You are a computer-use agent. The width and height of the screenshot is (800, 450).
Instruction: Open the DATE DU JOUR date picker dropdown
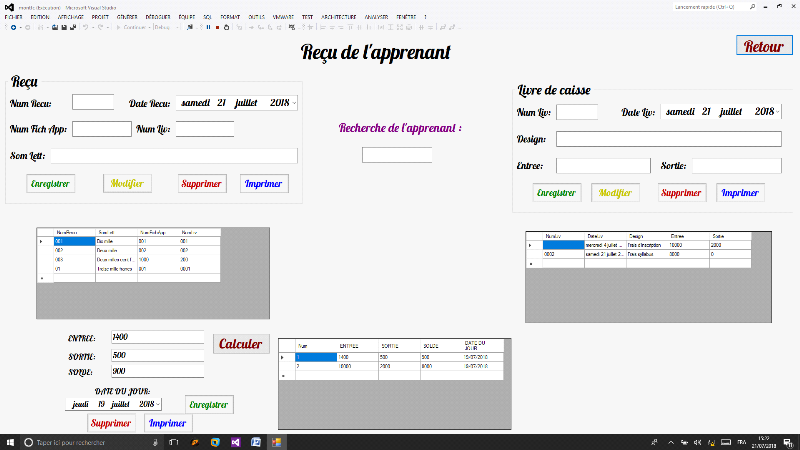click(158, 404)
